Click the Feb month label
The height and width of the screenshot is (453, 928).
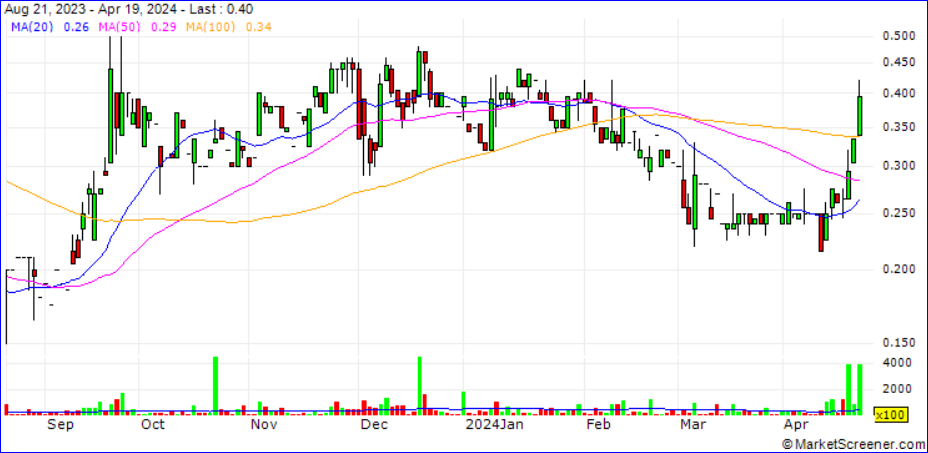point(598,425)
